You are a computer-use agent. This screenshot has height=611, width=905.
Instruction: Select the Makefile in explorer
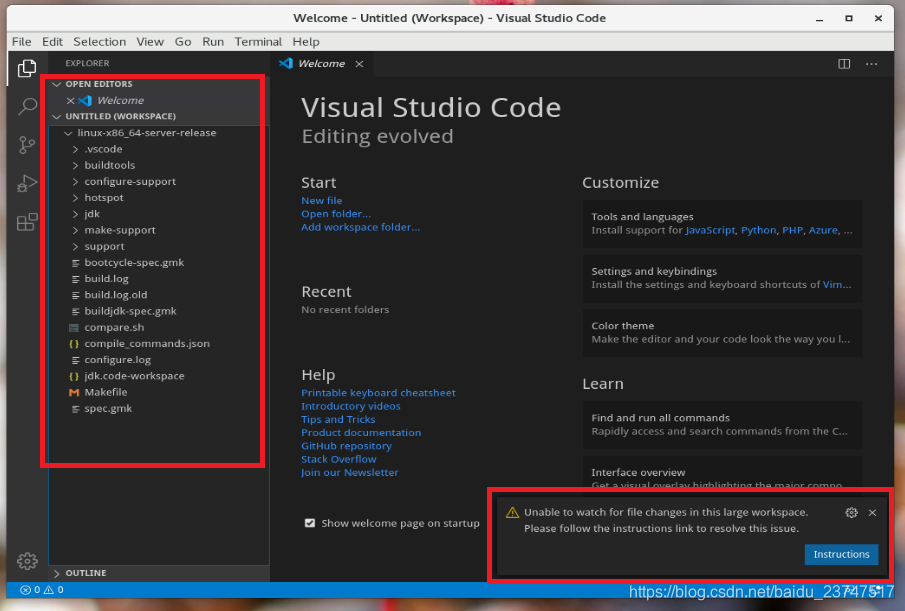pos(106,392)
